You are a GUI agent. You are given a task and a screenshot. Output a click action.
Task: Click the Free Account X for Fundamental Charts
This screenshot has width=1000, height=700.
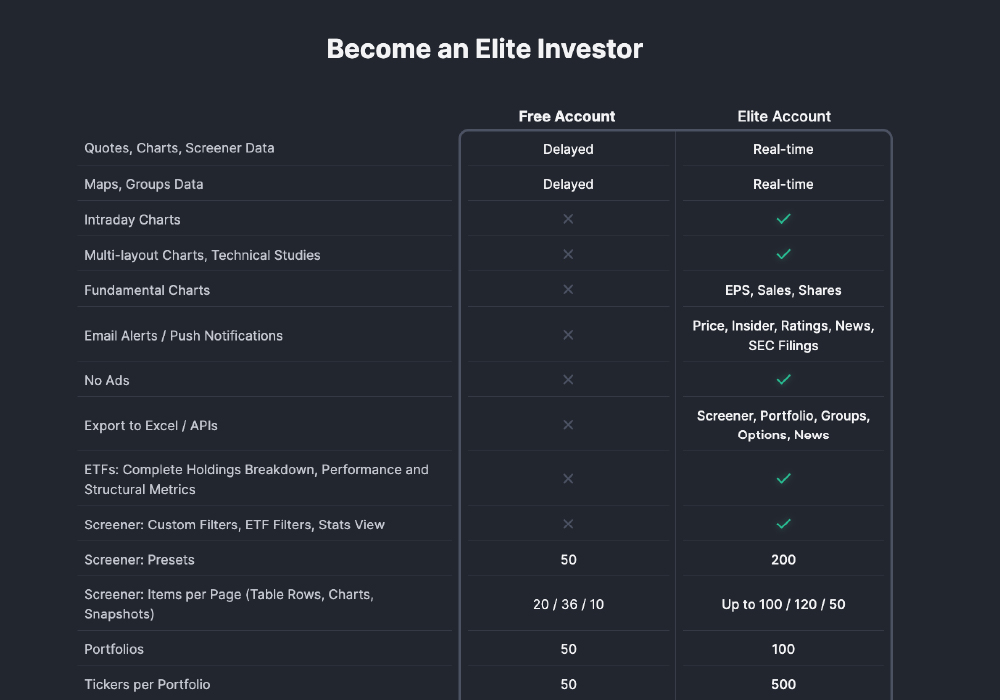click(x=568, y=290)
